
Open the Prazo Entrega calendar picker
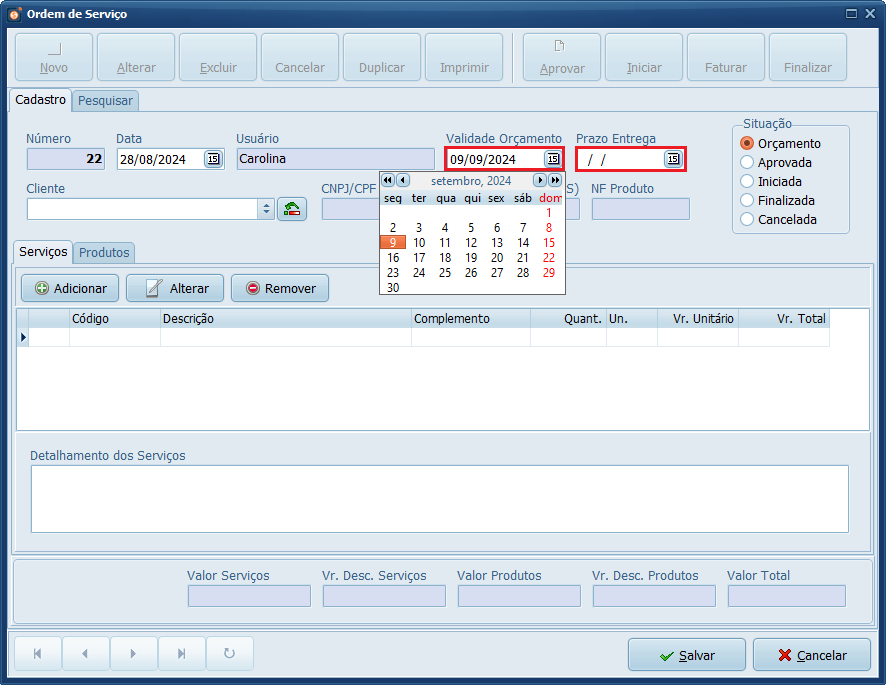coord(673,159)
